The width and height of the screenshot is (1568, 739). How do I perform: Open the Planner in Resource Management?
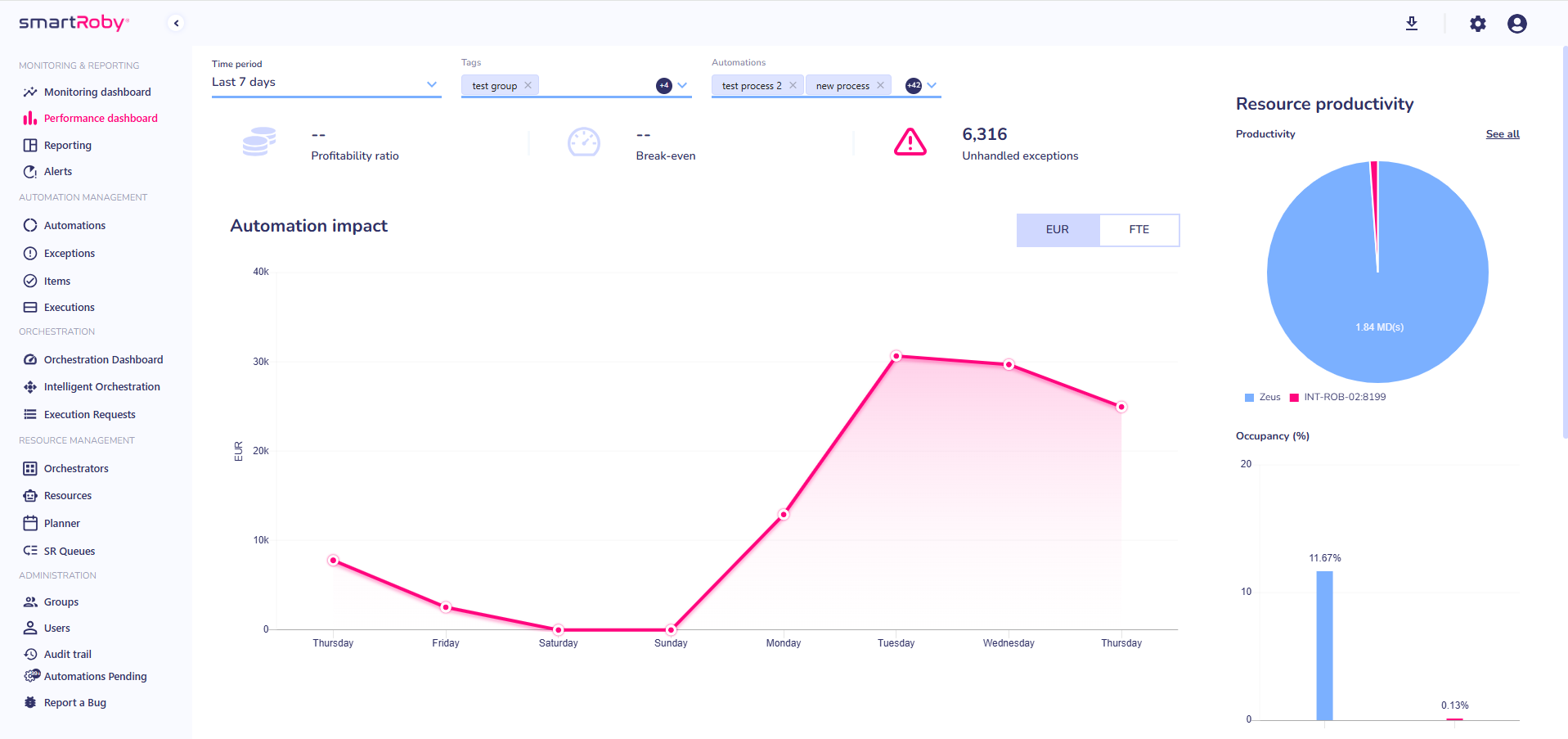pyautogui.click(x=59, y=523)
